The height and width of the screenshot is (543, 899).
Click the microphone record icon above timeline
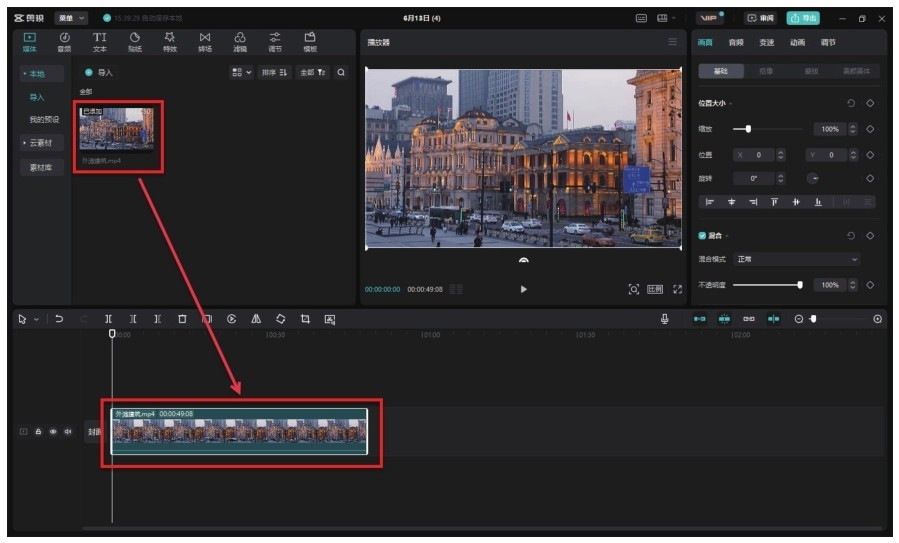[665, 319]
